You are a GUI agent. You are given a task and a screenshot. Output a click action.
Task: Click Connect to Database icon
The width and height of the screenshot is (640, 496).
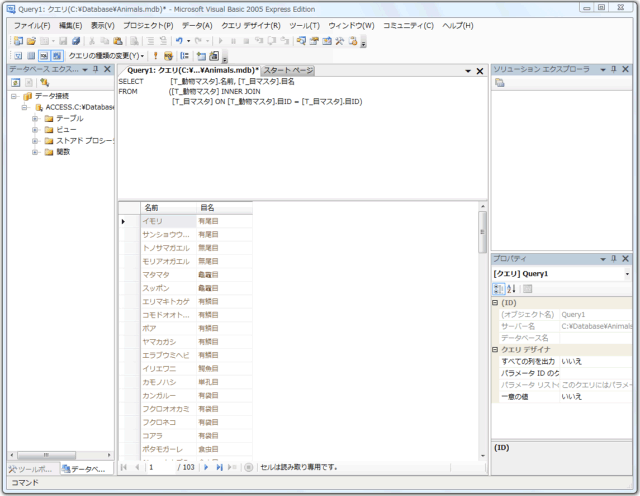pyautogui.click(x=44, y=83)
